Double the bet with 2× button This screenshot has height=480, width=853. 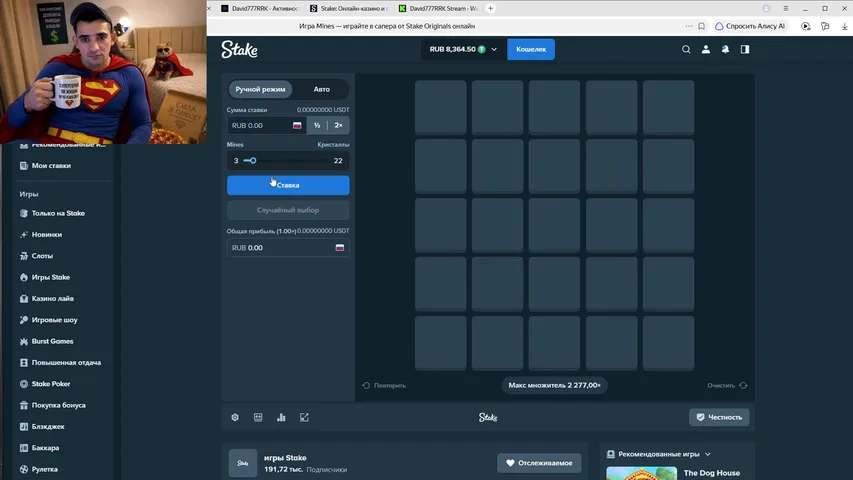point(338,126)
